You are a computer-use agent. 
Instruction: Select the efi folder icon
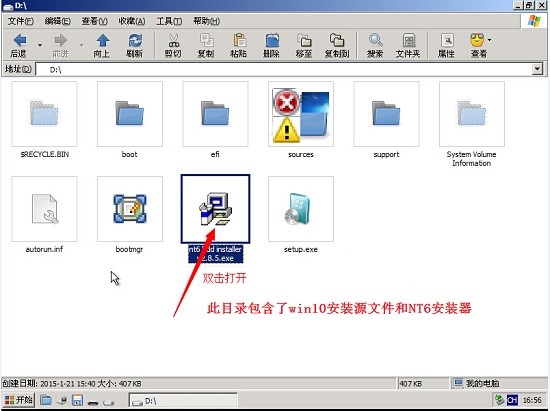215,114
